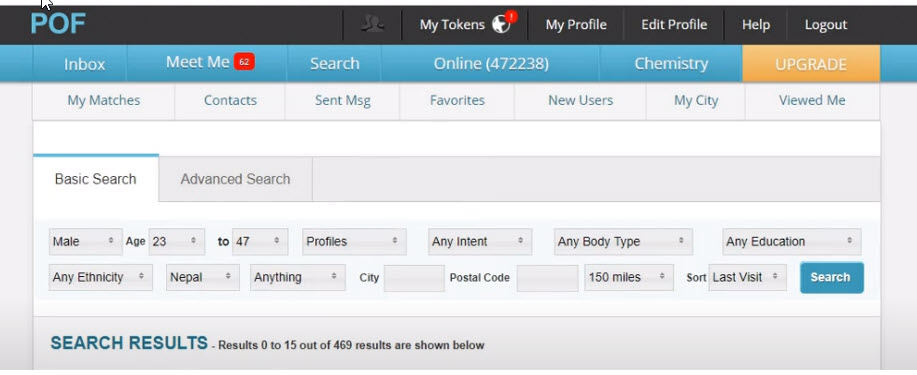Open the minimum age 23 dropdown
This screenshot has height=375, width=917.
177,242
